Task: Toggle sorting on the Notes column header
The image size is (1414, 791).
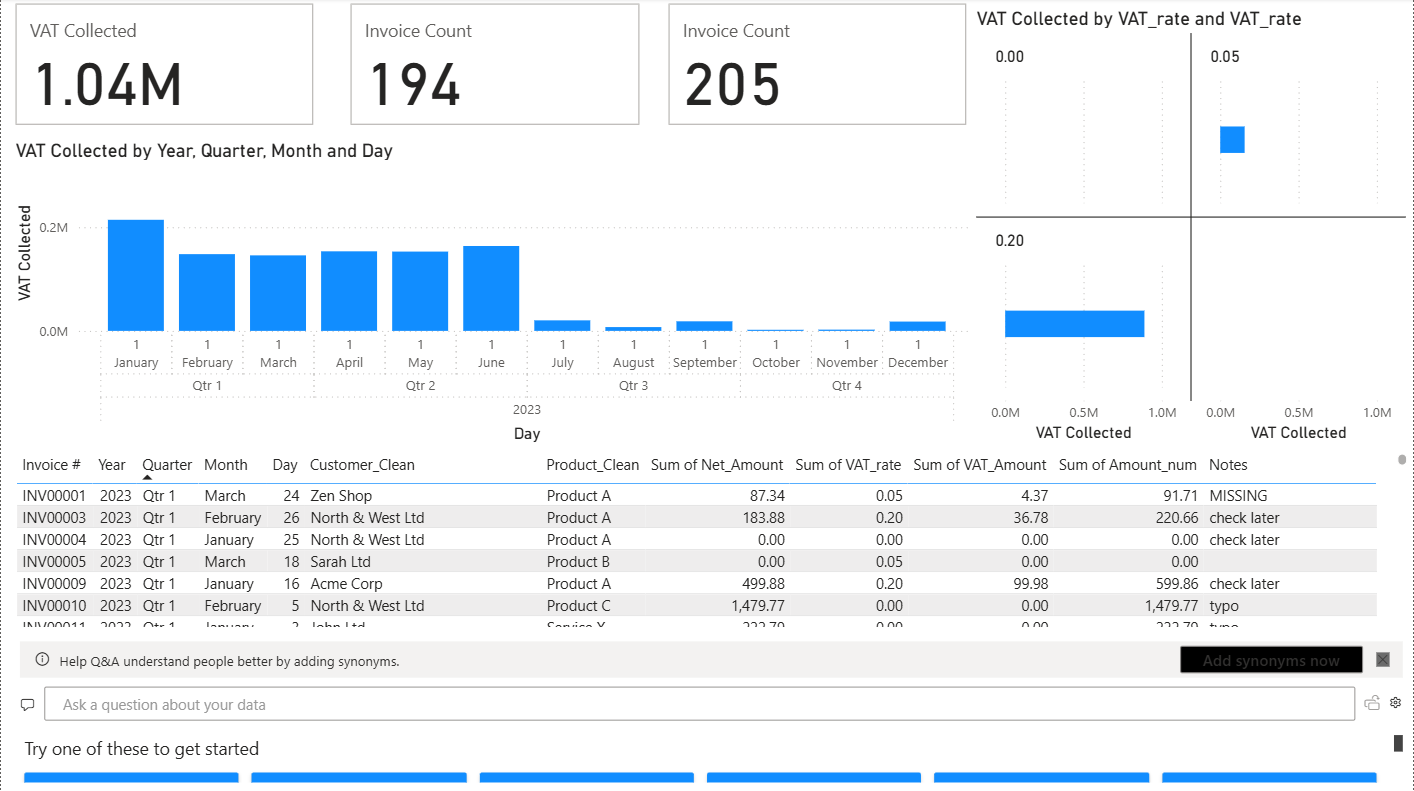Action: (1228, 464)
